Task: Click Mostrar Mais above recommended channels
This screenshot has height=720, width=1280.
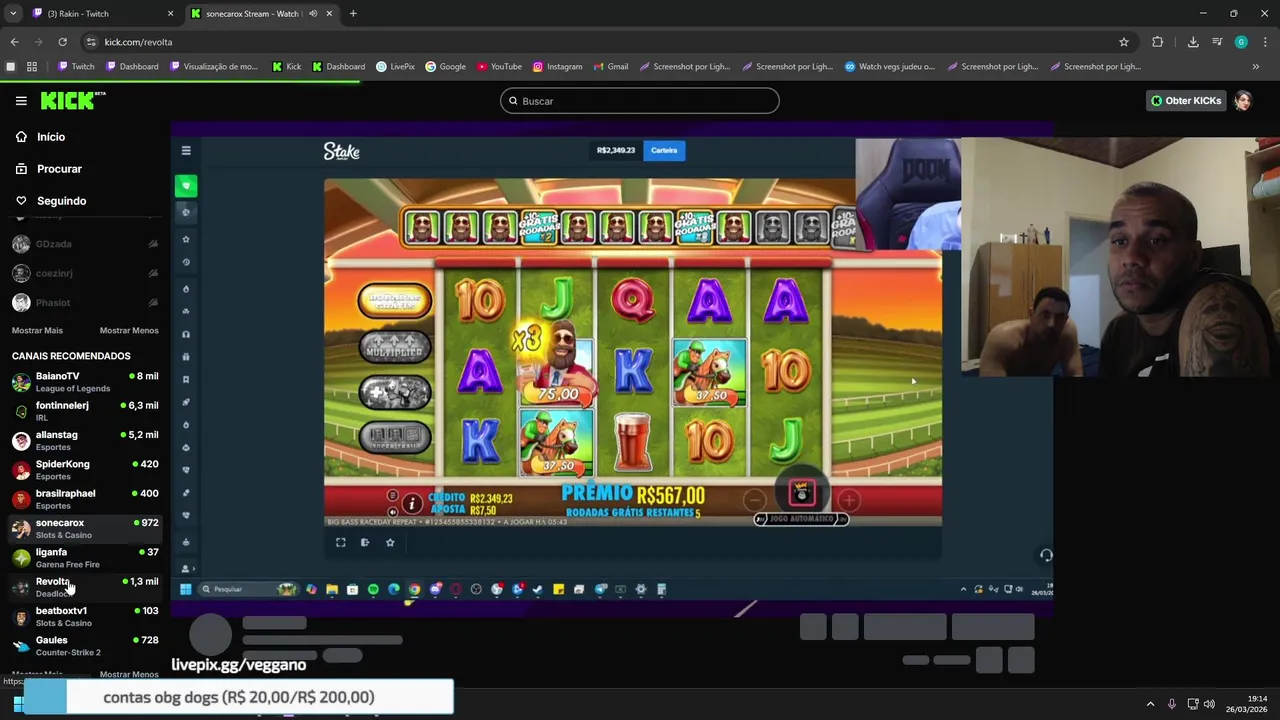Action: 37,331
